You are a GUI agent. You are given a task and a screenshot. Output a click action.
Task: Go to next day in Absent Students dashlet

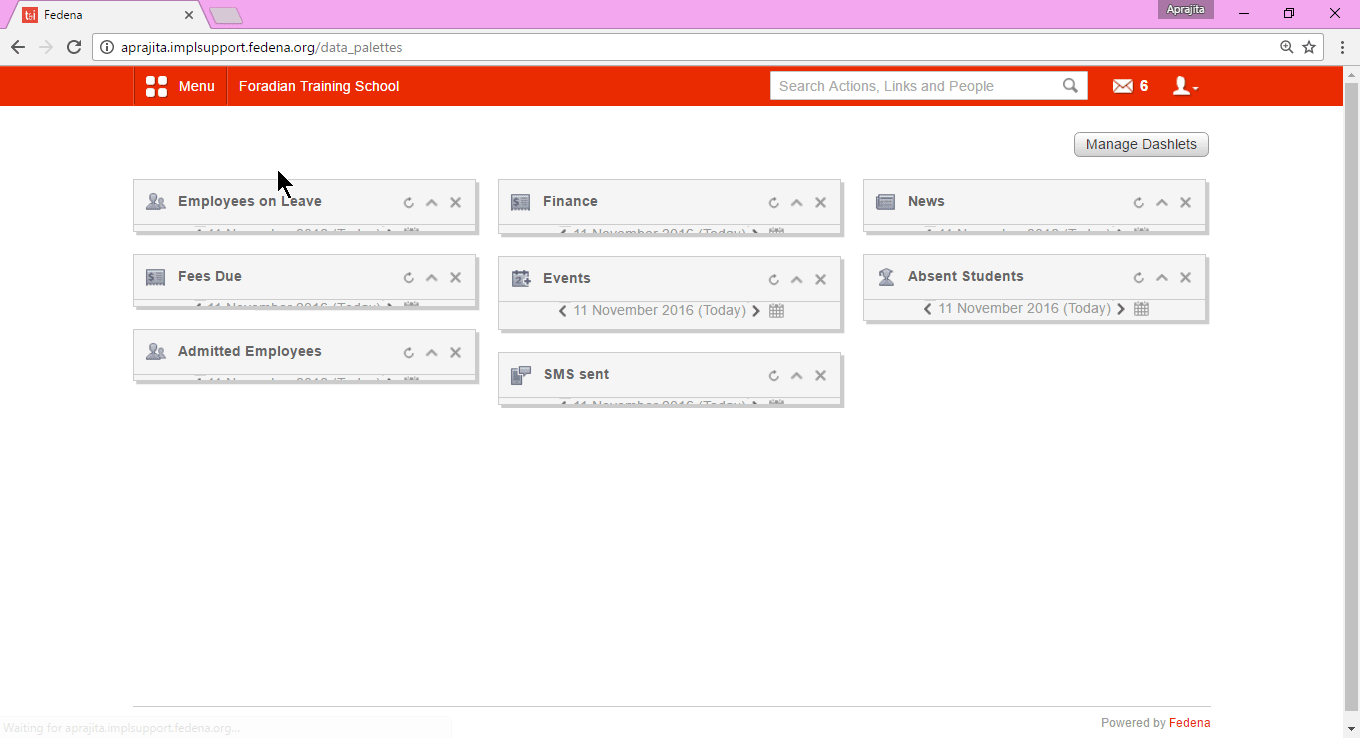coord(1121,309)
